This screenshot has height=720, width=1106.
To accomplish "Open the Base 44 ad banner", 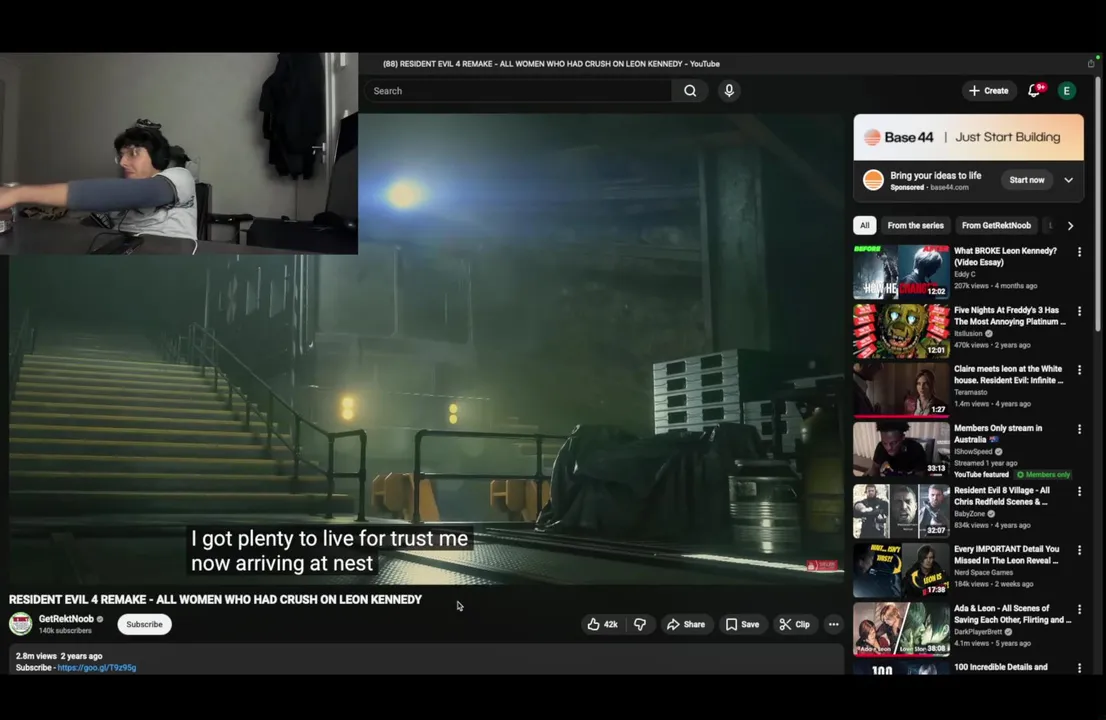I will [x=968, y=138].
